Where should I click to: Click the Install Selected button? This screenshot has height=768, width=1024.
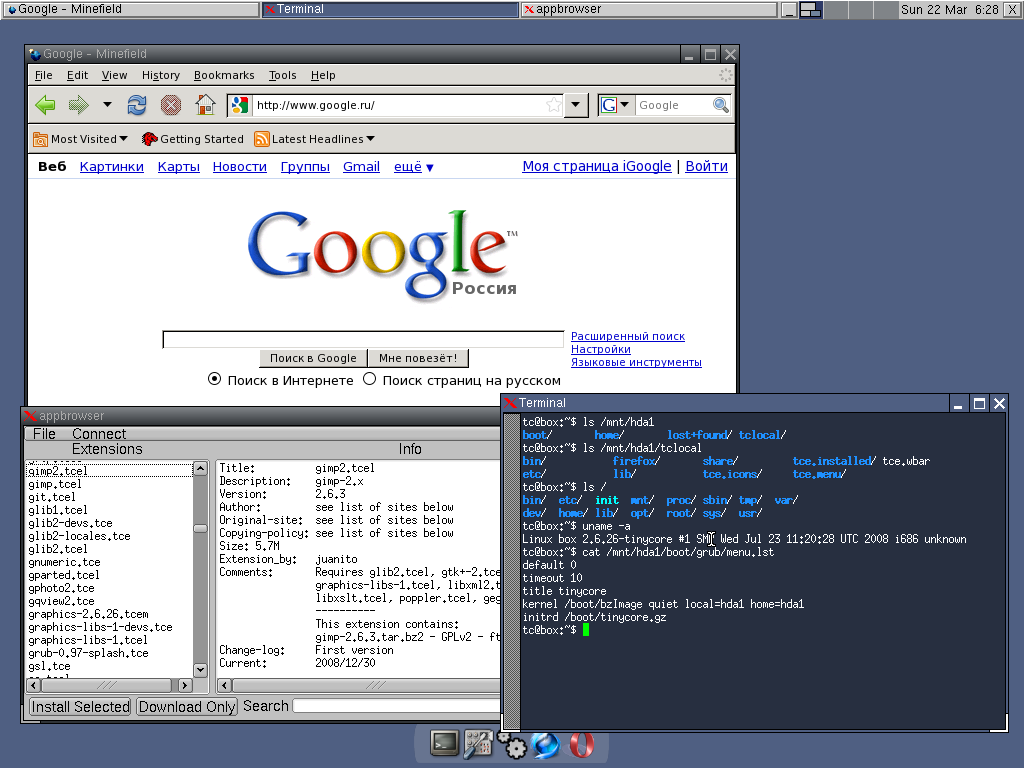pos(80,707)
